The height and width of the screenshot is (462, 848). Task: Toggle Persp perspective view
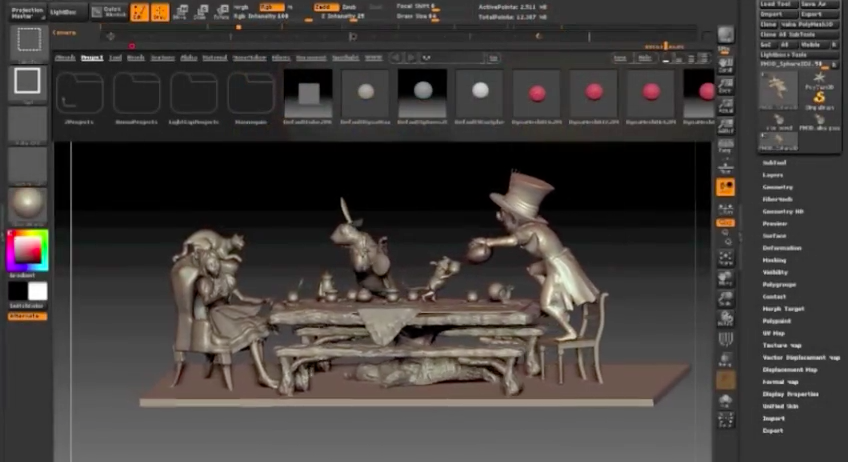coord(725,147)
